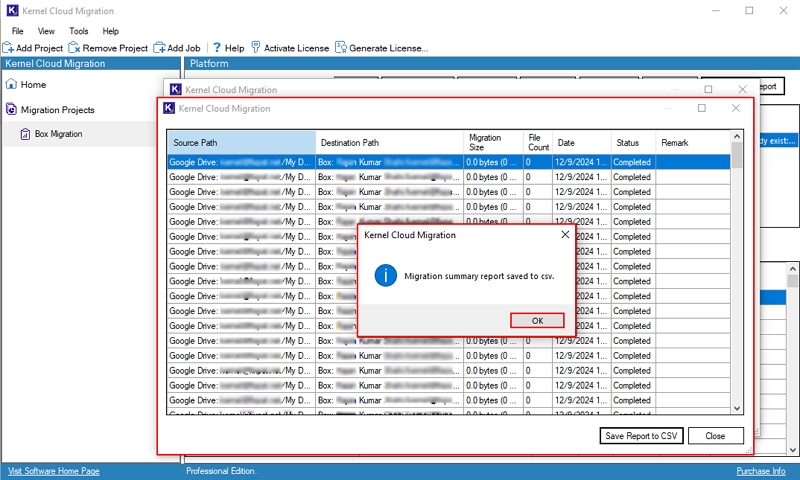Click the Professional Edition status bar text
The height and width of the screenshot is (480, 800).
pos(221,471)
